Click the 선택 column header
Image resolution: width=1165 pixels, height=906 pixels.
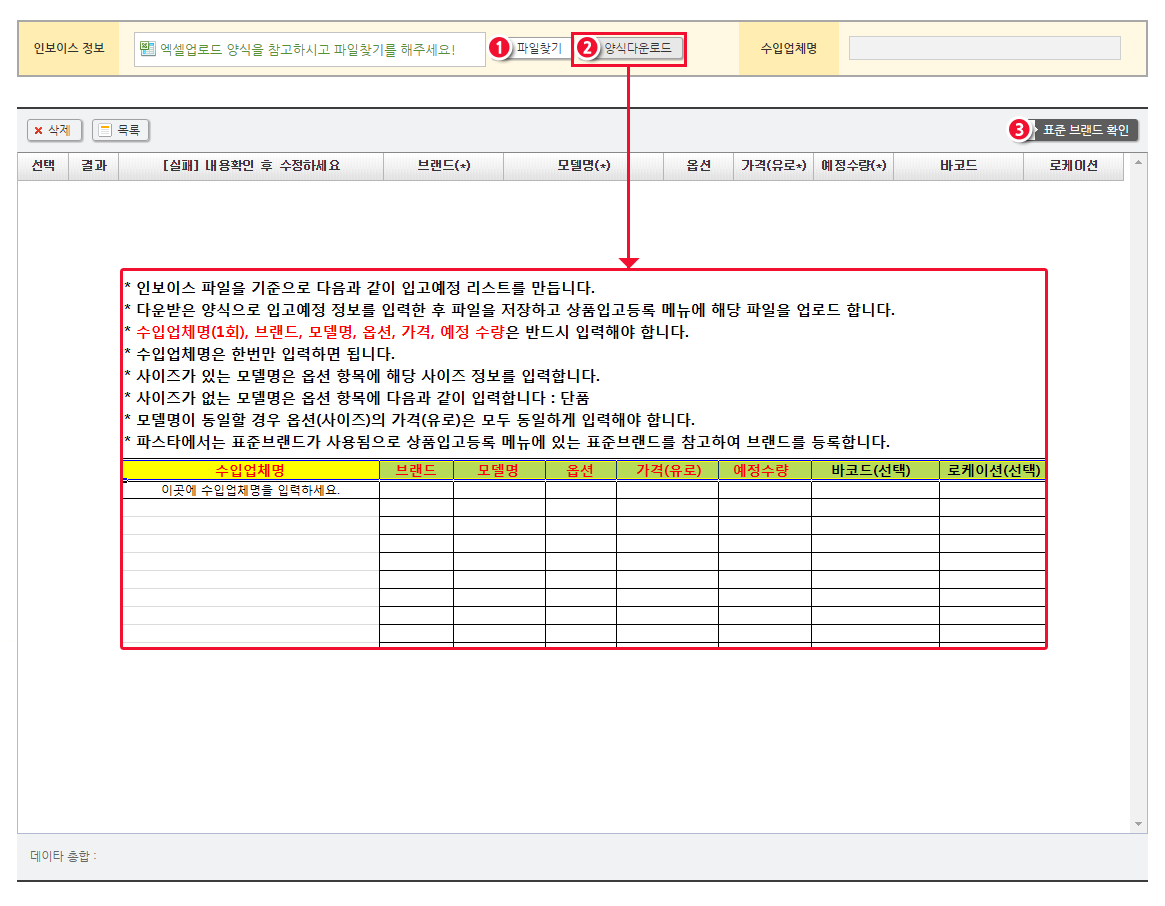[x=43, y=166]
